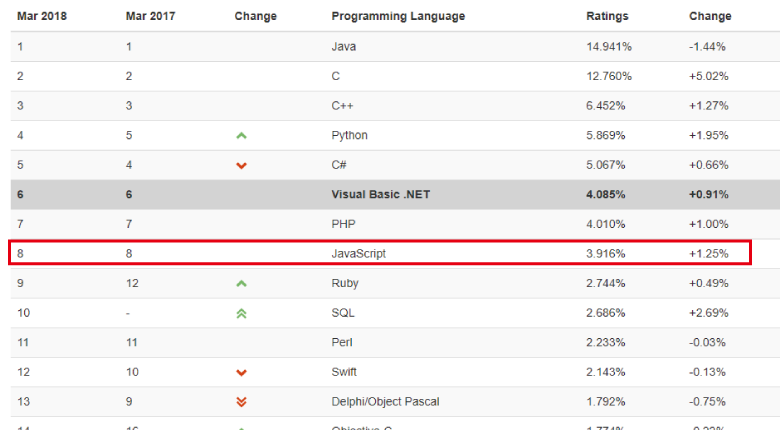Select the C++ language name
The image size is (780, 430).
click(342, 106)
